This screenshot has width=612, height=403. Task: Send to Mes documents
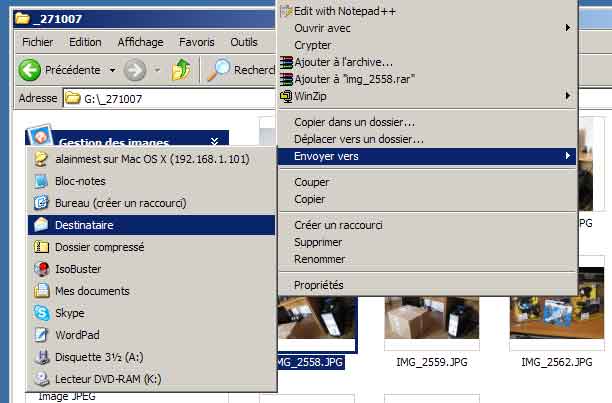pos(151,291)
